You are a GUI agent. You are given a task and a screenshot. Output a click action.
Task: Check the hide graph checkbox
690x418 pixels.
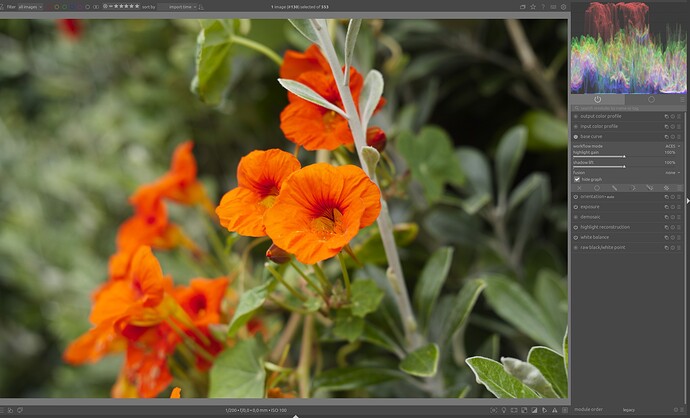576,179
